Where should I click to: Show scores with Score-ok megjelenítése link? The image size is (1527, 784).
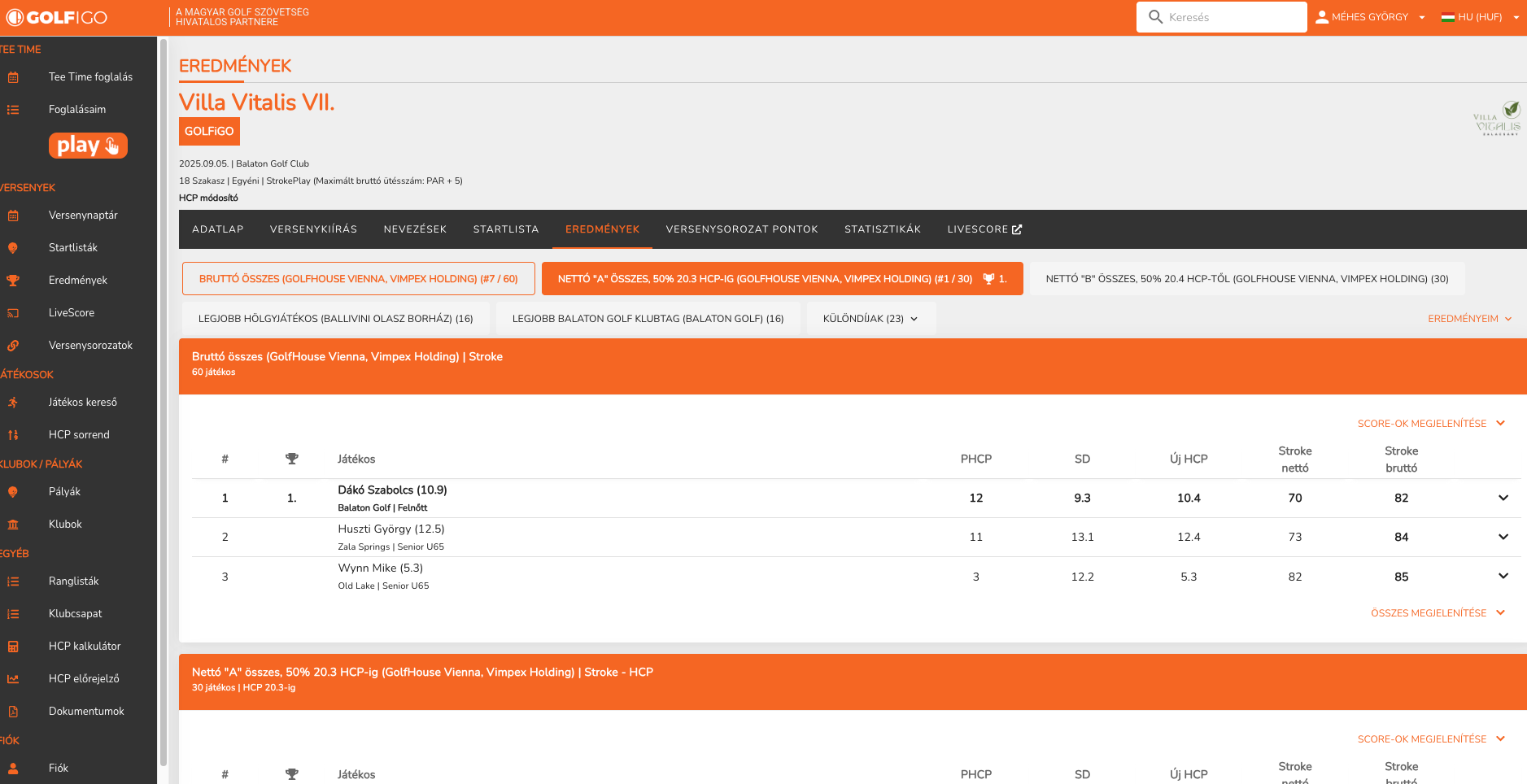[1430, 424]
